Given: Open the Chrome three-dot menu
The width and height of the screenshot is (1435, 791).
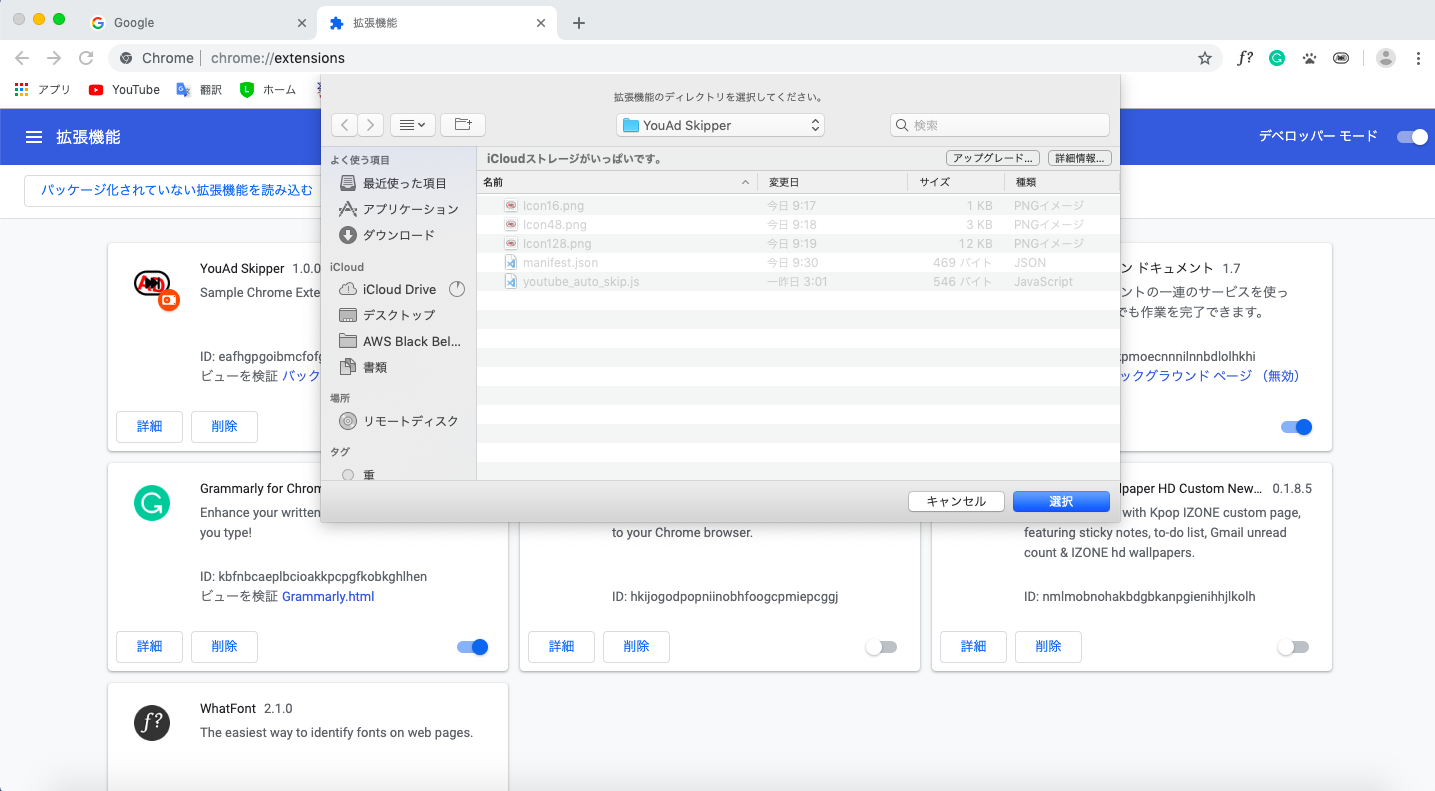Looking at the screenshot, I should coord(1418,58).
